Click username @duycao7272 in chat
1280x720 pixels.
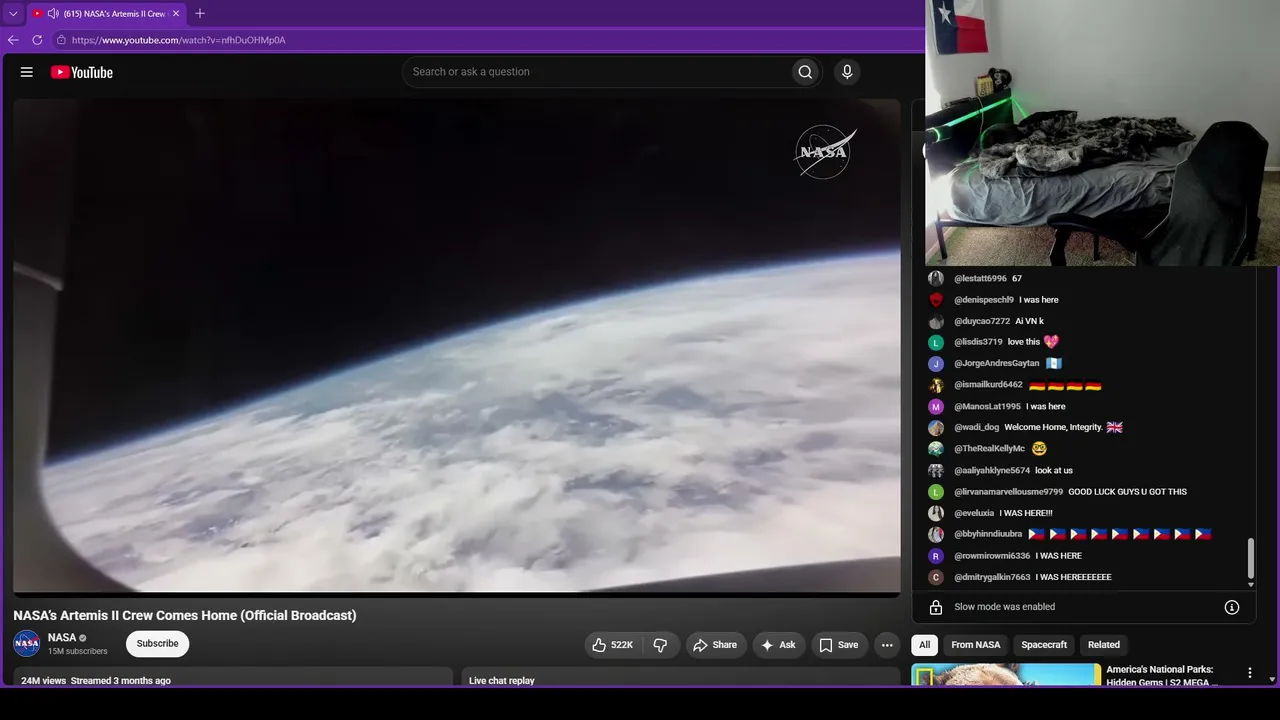tap(982, 322)
